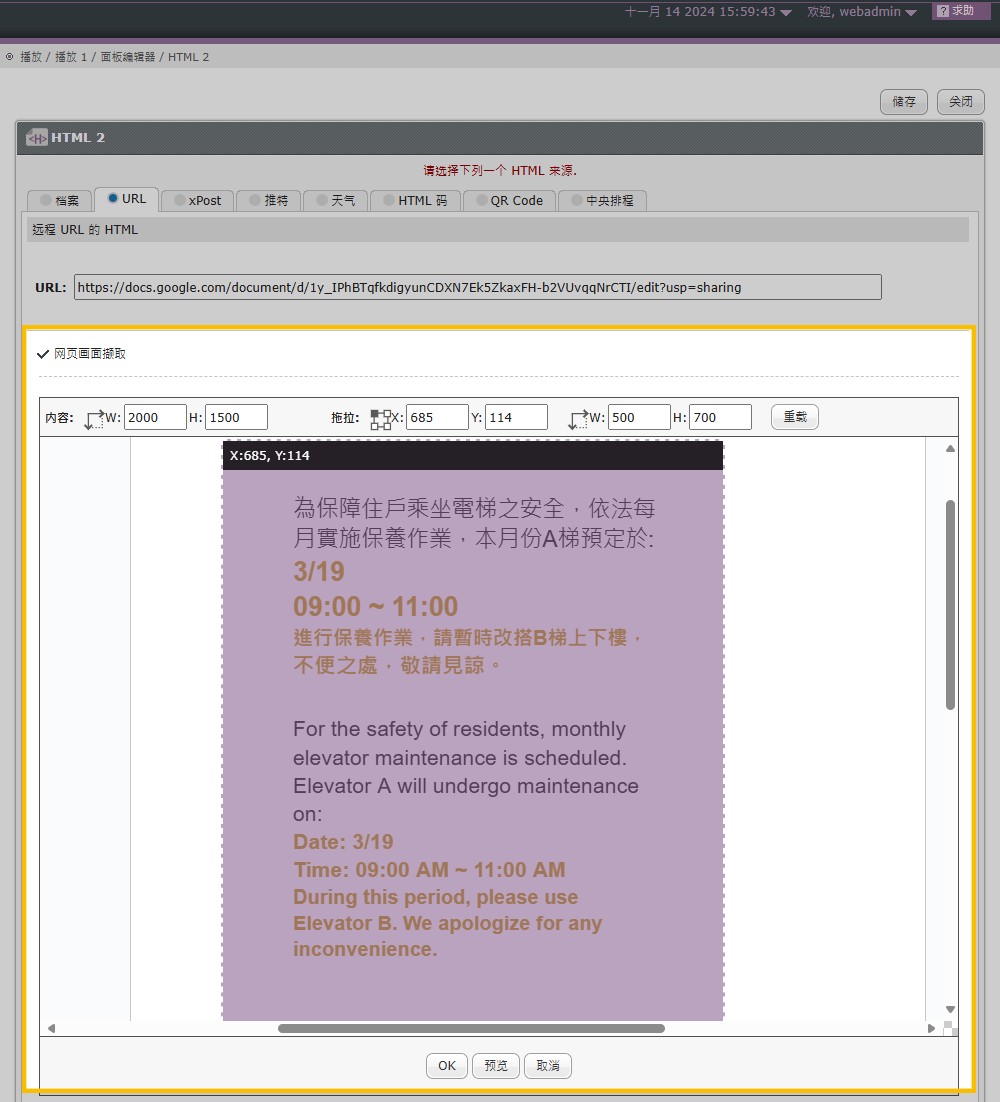Viewport: 1000px width, 1102px height.
Task: Click the preview resize grip corner icon
Action: pos(950,1028)
